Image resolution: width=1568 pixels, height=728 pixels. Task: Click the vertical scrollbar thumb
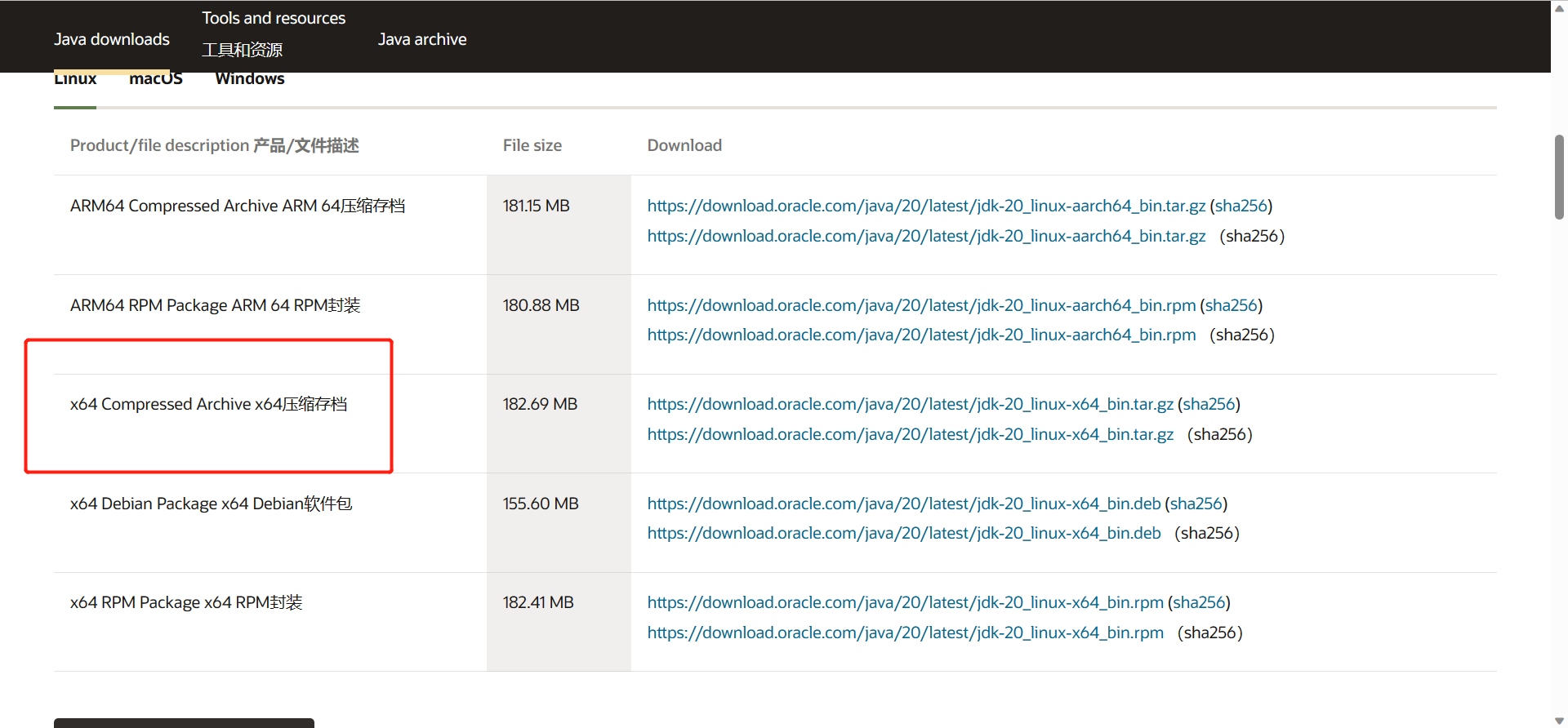1559,176
